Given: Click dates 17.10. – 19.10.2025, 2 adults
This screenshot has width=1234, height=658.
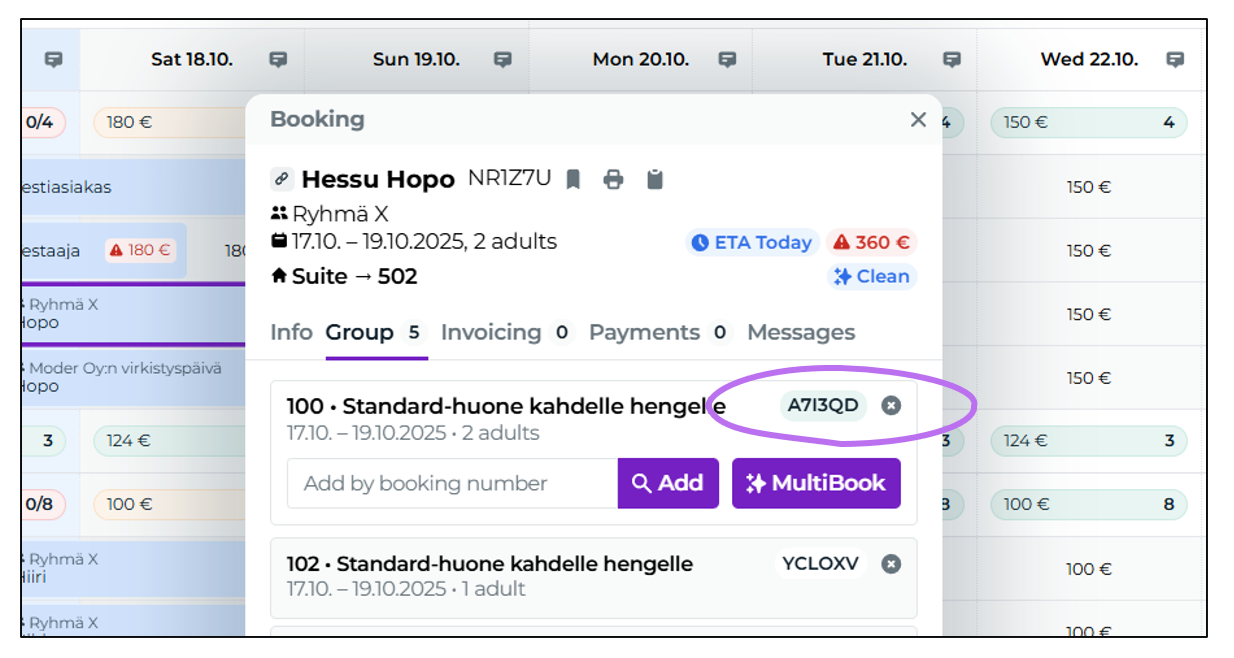Looking at the screenshot, I should 424,242.
